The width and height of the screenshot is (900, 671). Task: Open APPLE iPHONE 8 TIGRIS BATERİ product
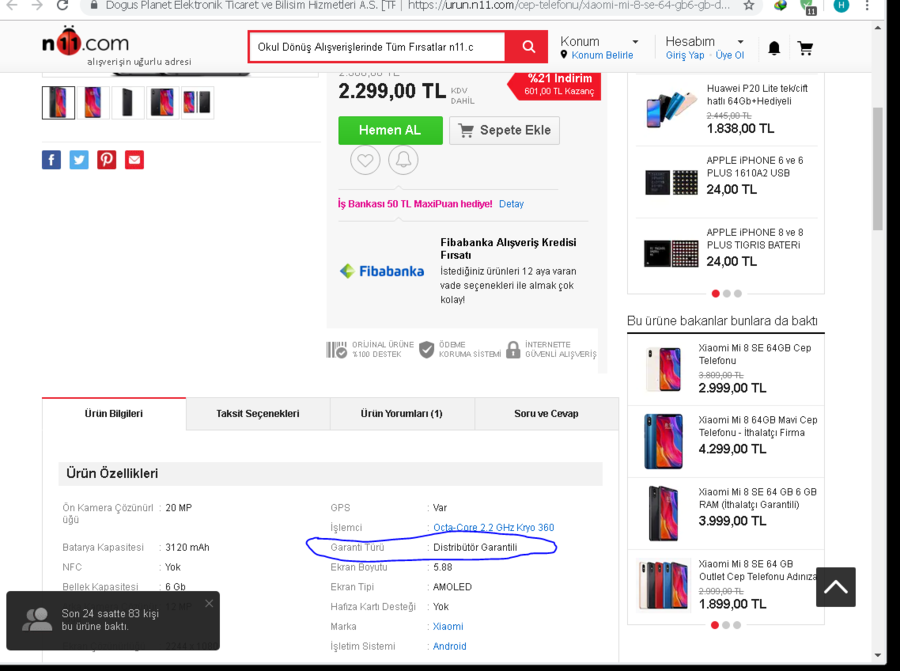(x=755, y=239)
